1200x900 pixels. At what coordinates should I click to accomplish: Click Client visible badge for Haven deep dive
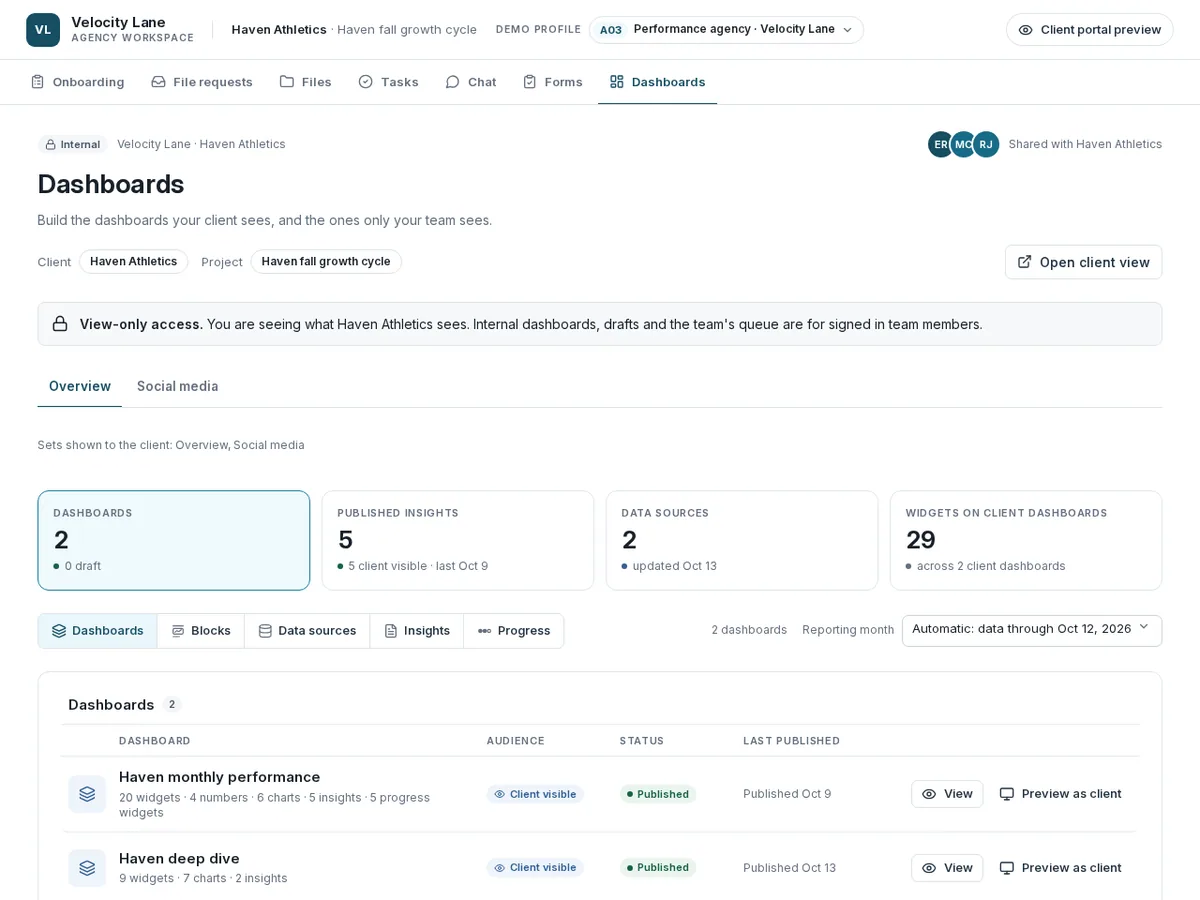[x=535, y=868]
